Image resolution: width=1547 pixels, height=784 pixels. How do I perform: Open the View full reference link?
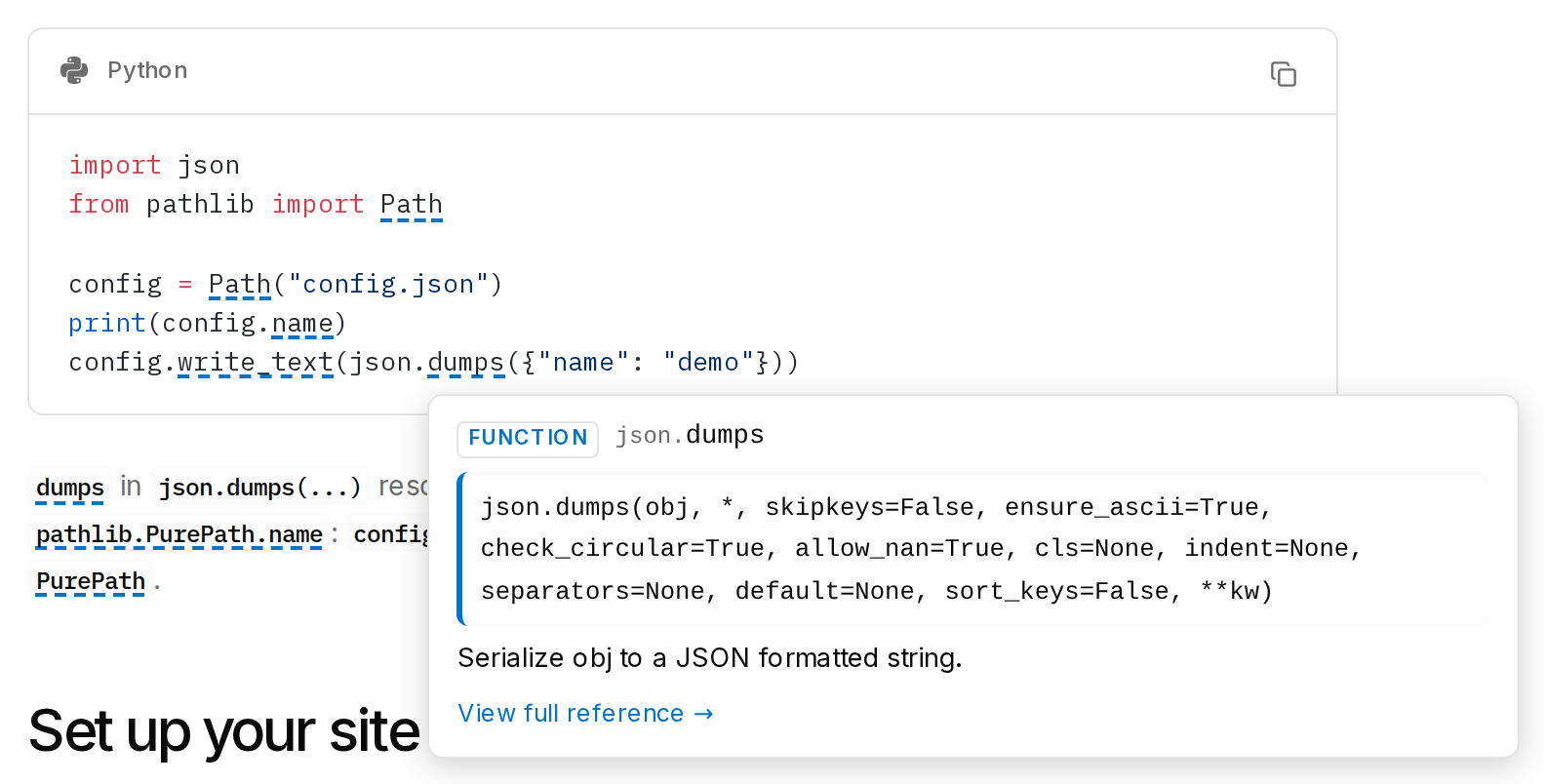tap(585, 714)
